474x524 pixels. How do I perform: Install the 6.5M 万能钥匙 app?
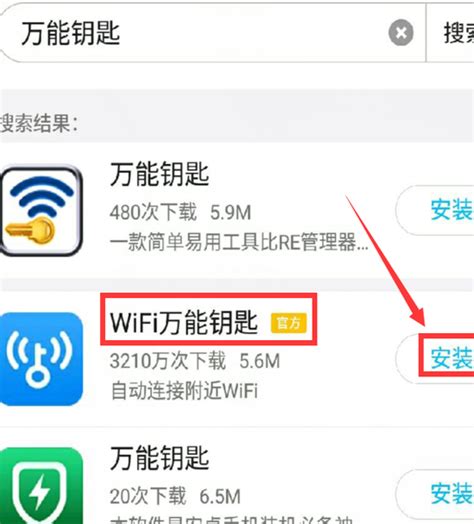(435, 494)
